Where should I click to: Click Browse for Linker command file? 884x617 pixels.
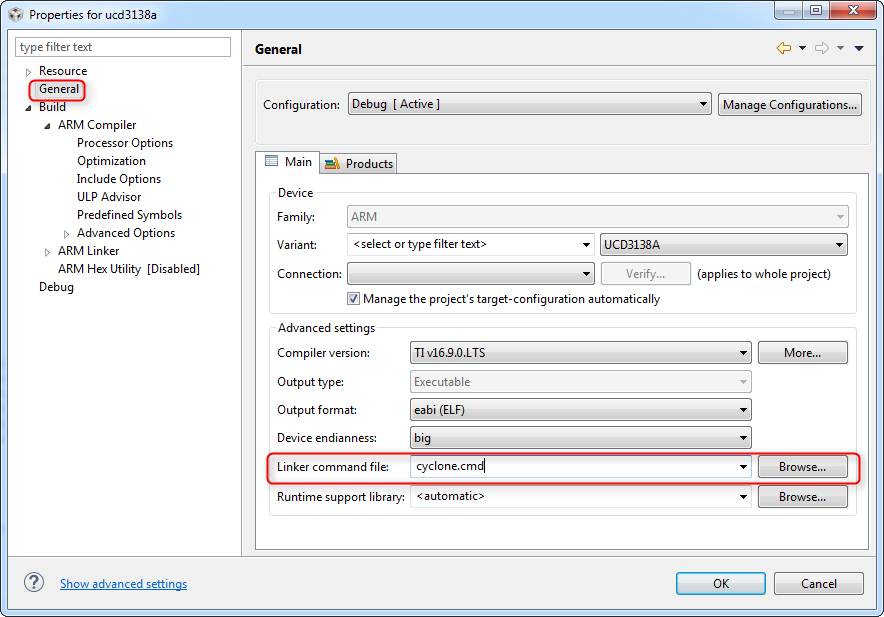(802, 467)
